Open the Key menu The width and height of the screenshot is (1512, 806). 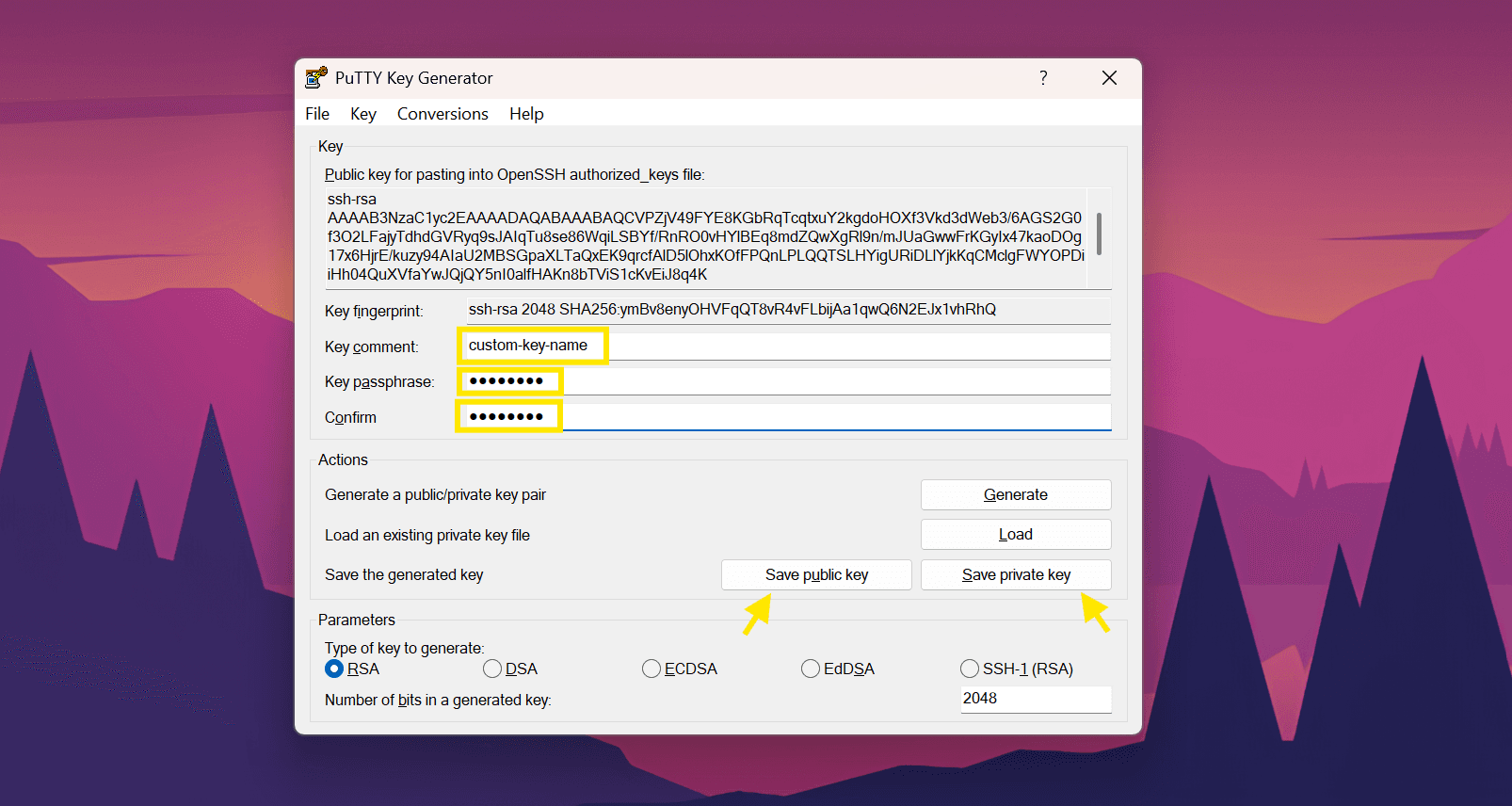tap(363, 114)
